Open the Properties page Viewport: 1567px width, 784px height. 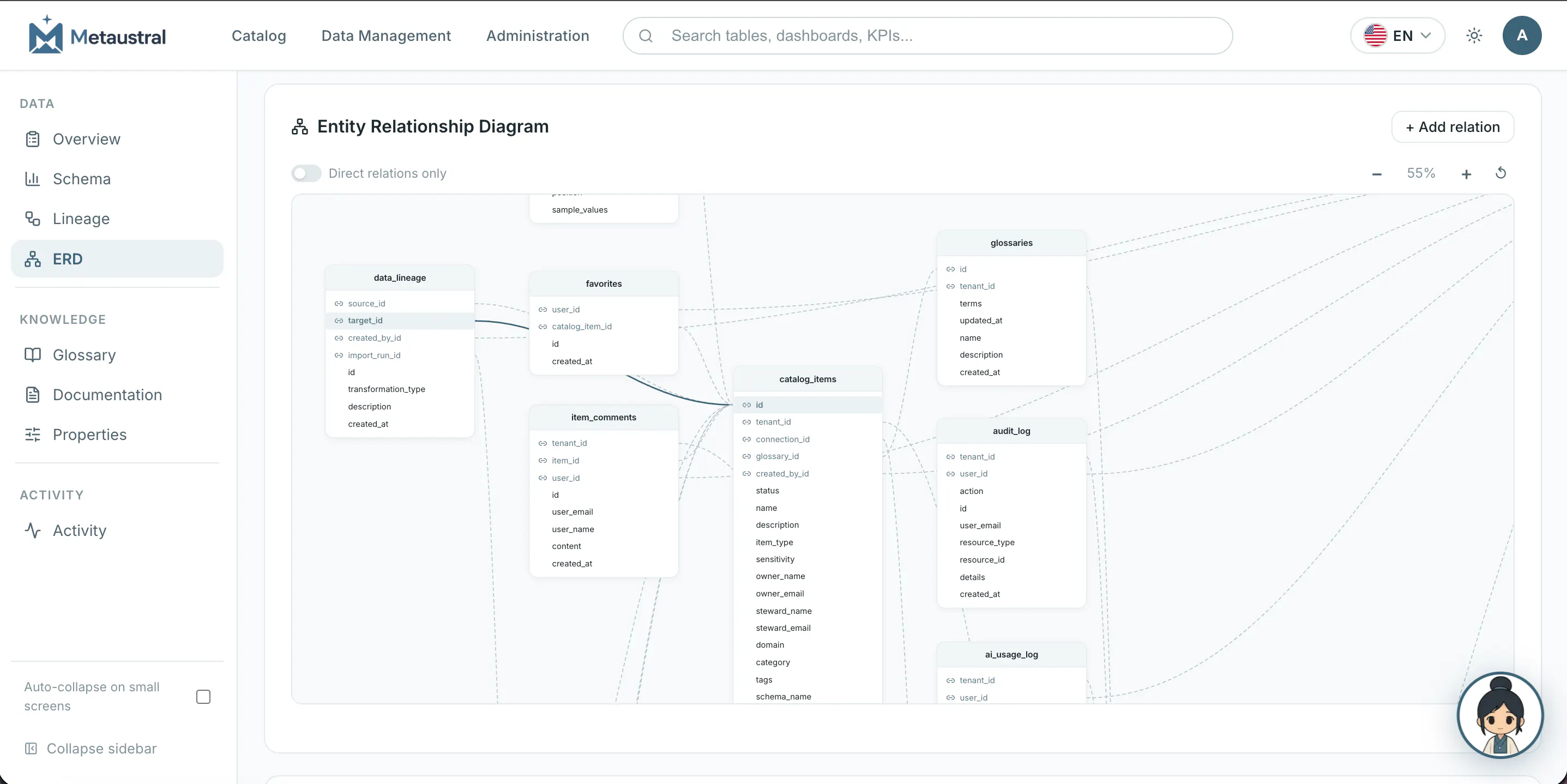[x=117, y=435]
